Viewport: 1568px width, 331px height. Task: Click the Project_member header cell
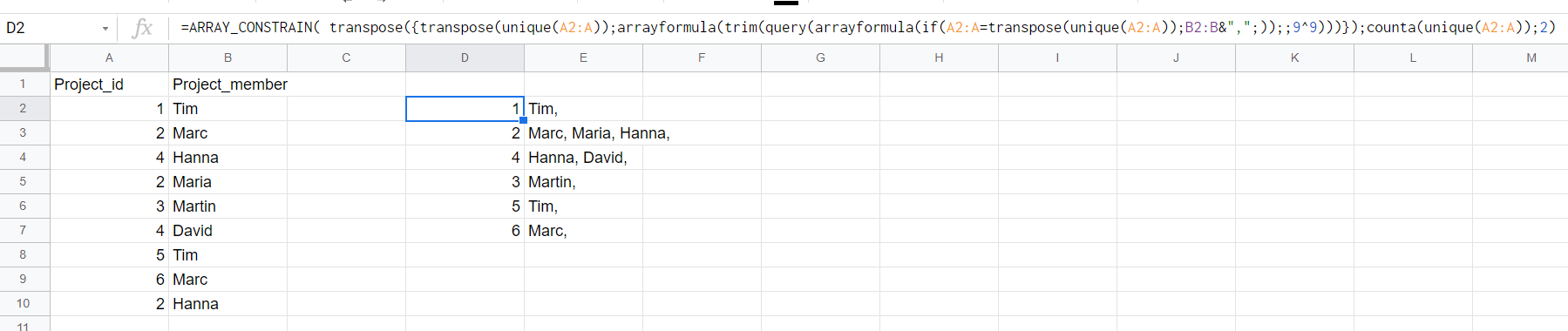tap(227, 84)
